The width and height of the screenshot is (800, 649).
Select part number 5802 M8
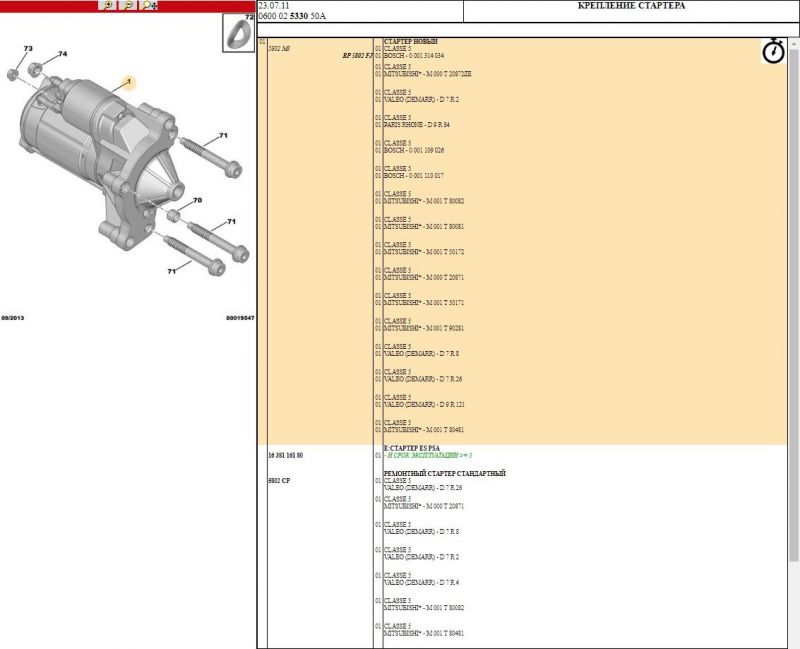[279, 48]
